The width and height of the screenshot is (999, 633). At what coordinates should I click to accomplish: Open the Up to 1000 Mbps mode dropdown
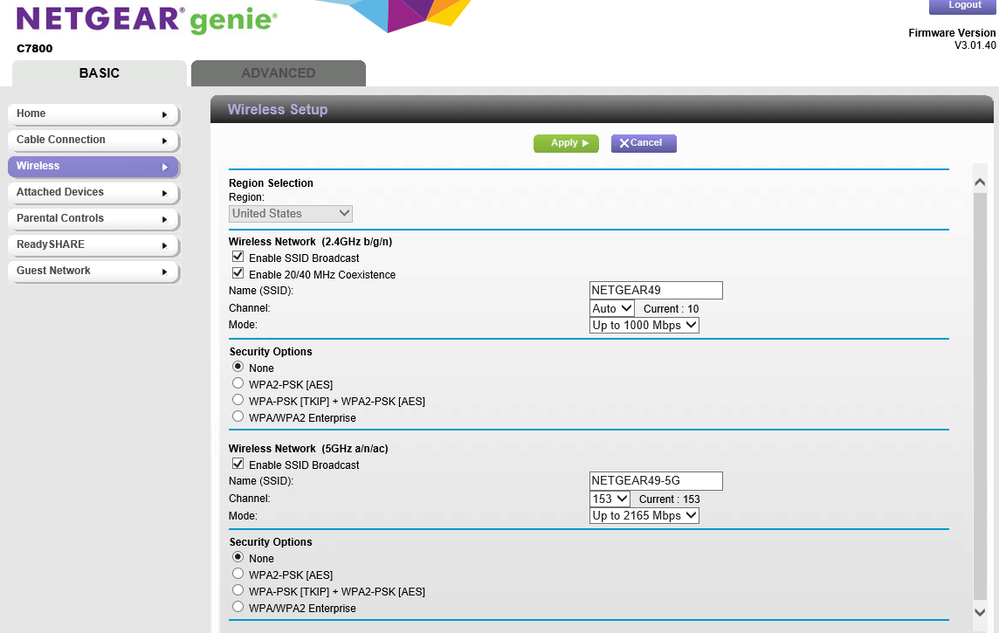point(644,325)
